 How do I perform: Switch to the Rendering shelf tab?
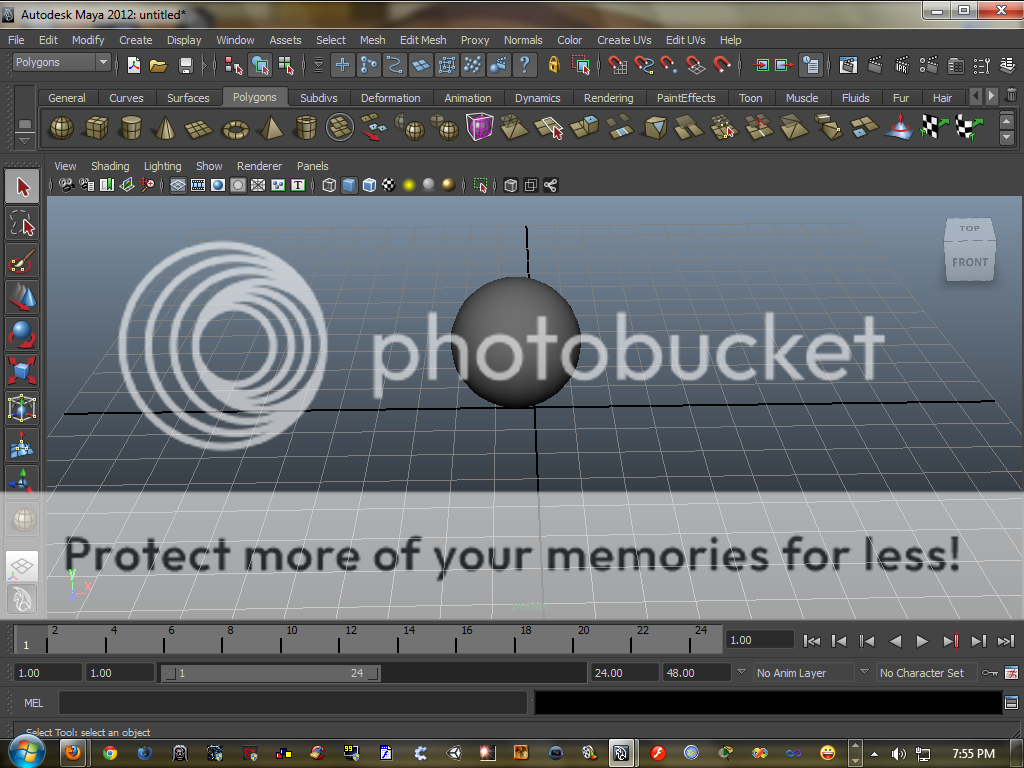[x=608, y=98]
